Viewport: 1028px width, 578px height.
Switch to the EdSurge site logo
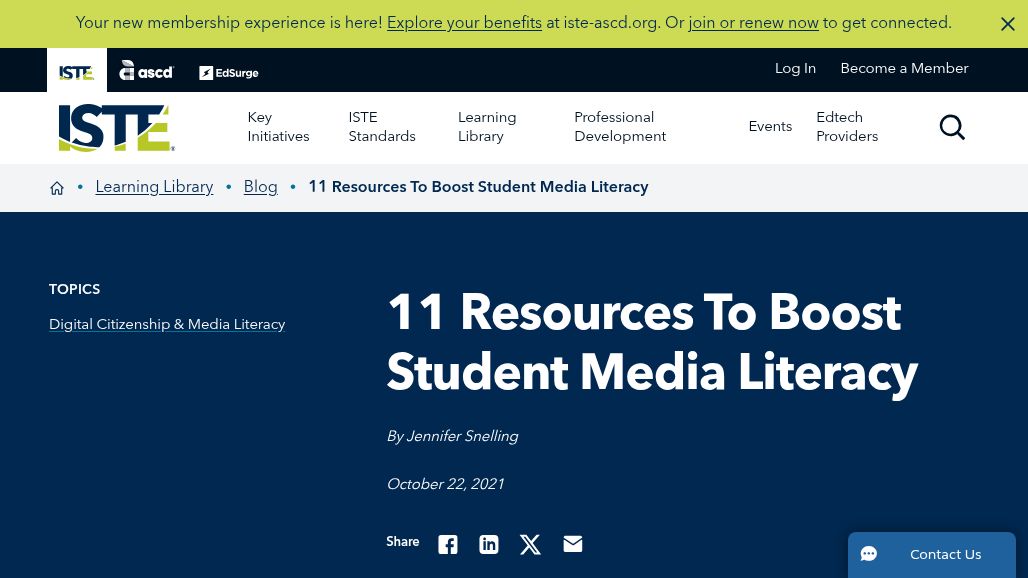coord(228,72)
